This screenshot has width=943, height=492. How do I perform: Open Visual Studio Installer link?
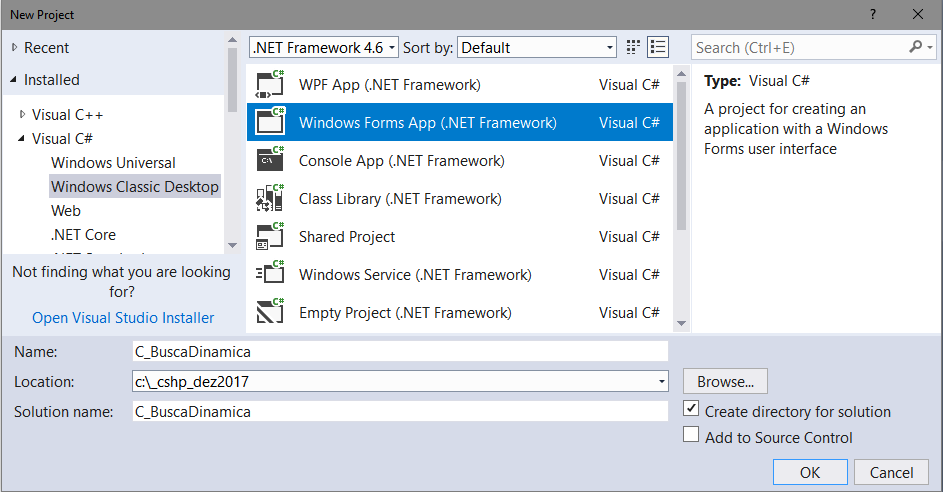coord(123,318)
